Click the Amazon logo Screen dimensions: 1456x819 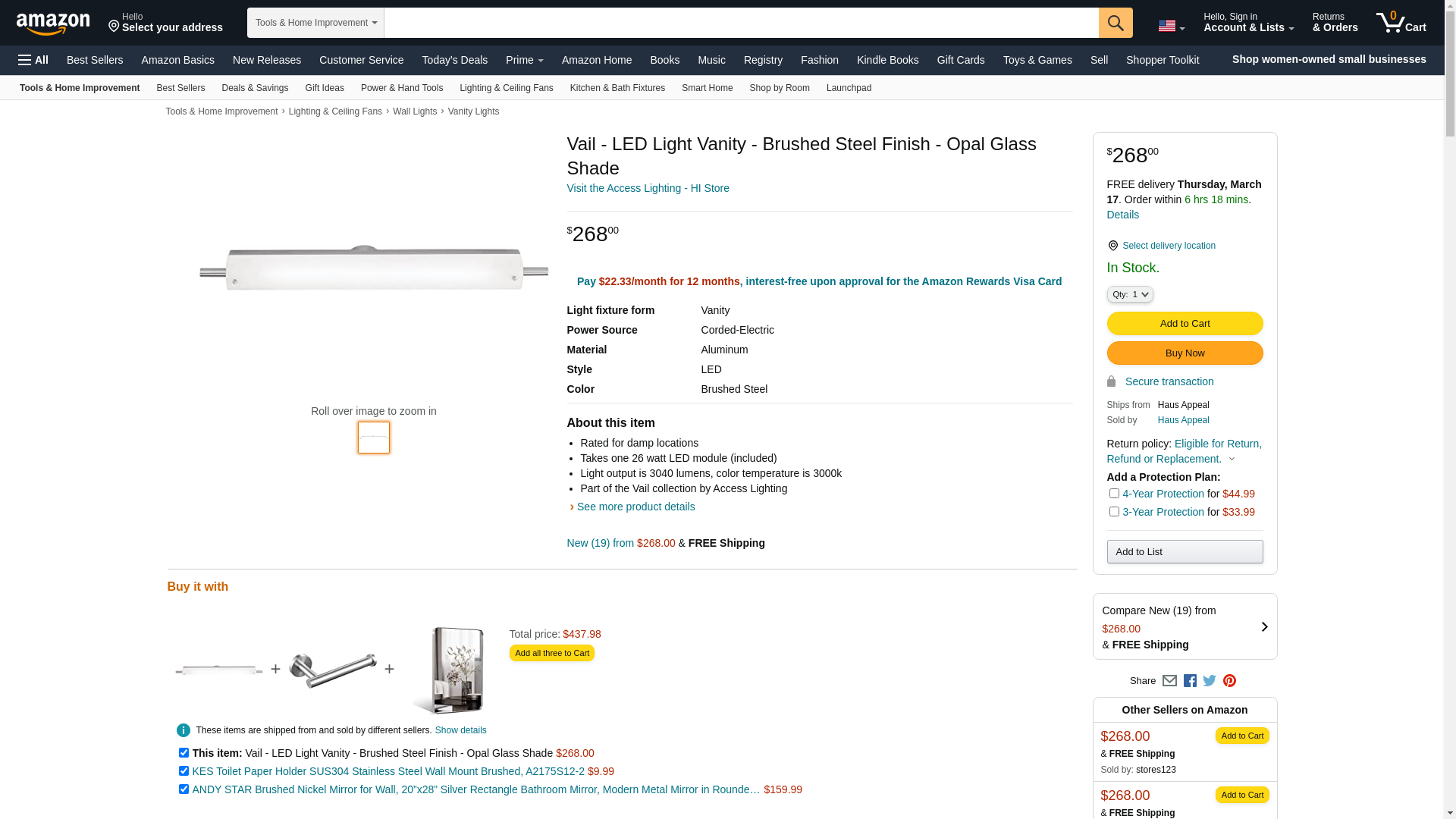click(x=53, y=24)
